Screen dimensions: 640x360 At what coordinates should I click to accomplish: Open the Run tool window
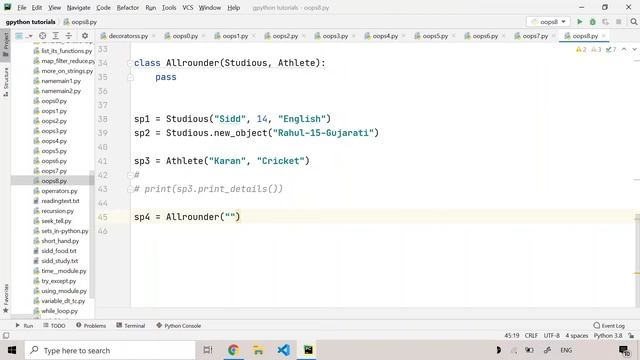tap(24, 326)
